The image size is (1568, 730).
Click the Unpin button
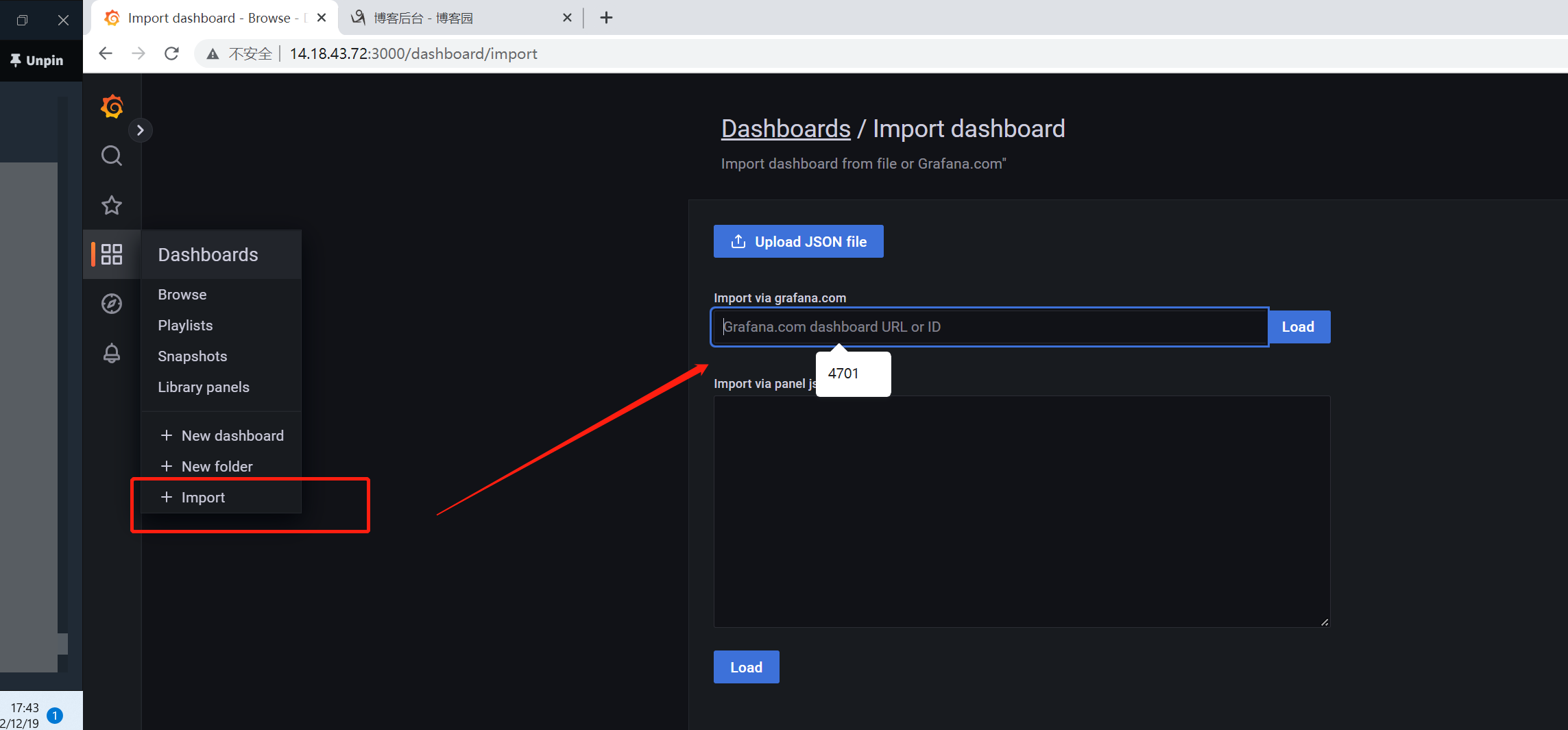pos(36,60)
